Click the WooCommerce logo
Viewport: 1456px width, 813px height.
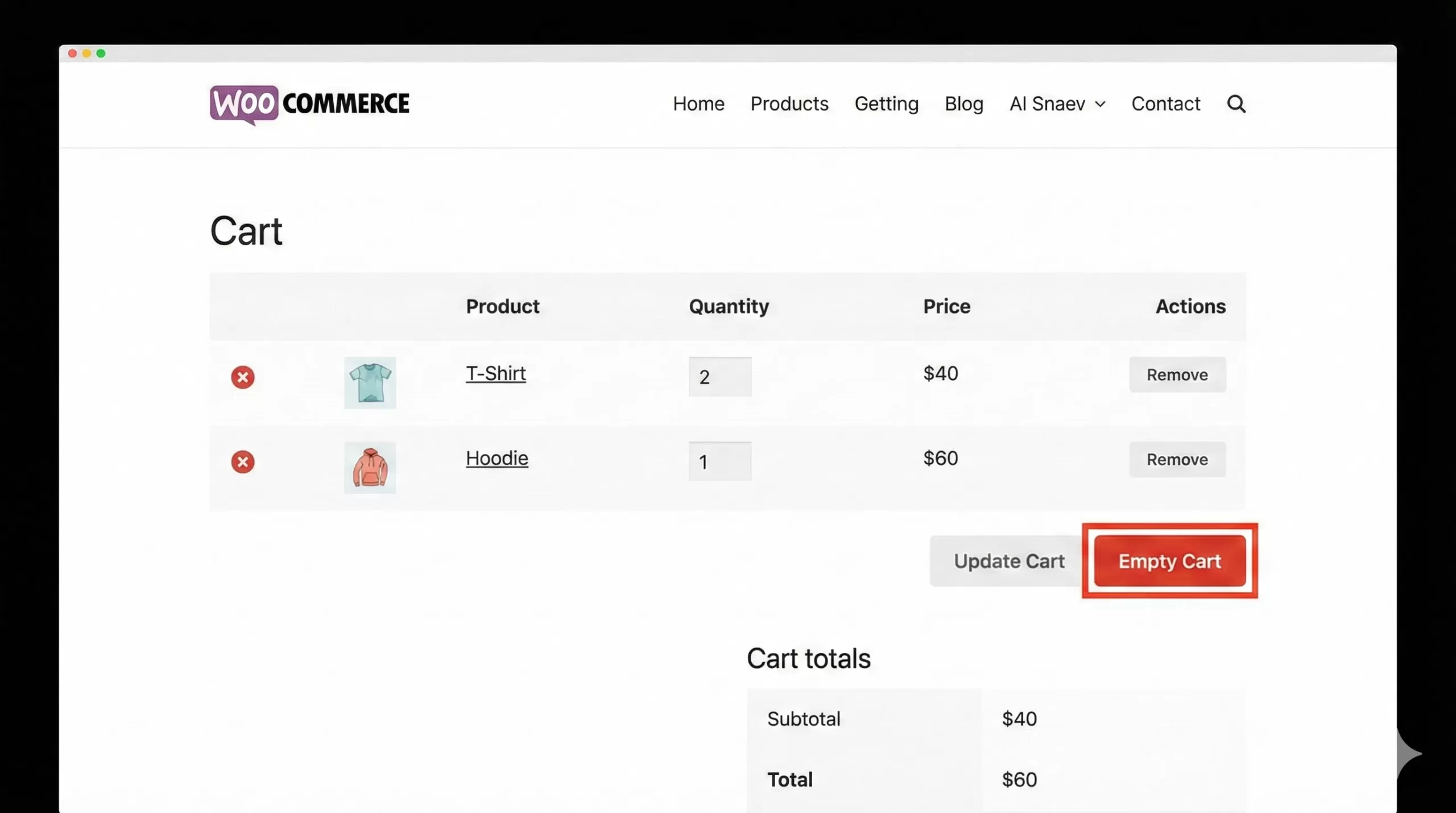click(x=309, y=104)
